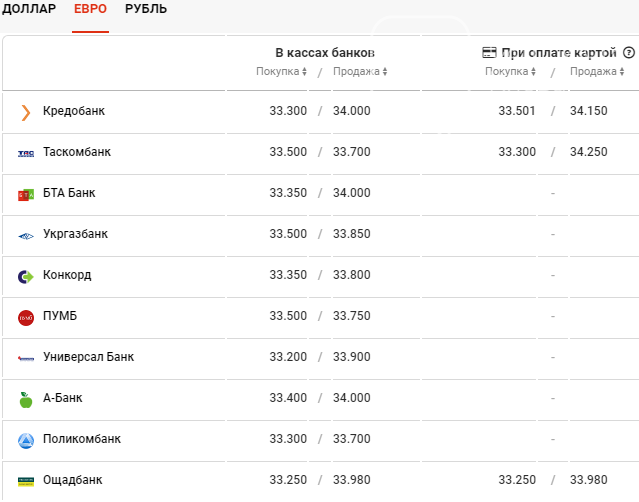
Task: Click the Kredobank logo icon
Action: [26, 112]
